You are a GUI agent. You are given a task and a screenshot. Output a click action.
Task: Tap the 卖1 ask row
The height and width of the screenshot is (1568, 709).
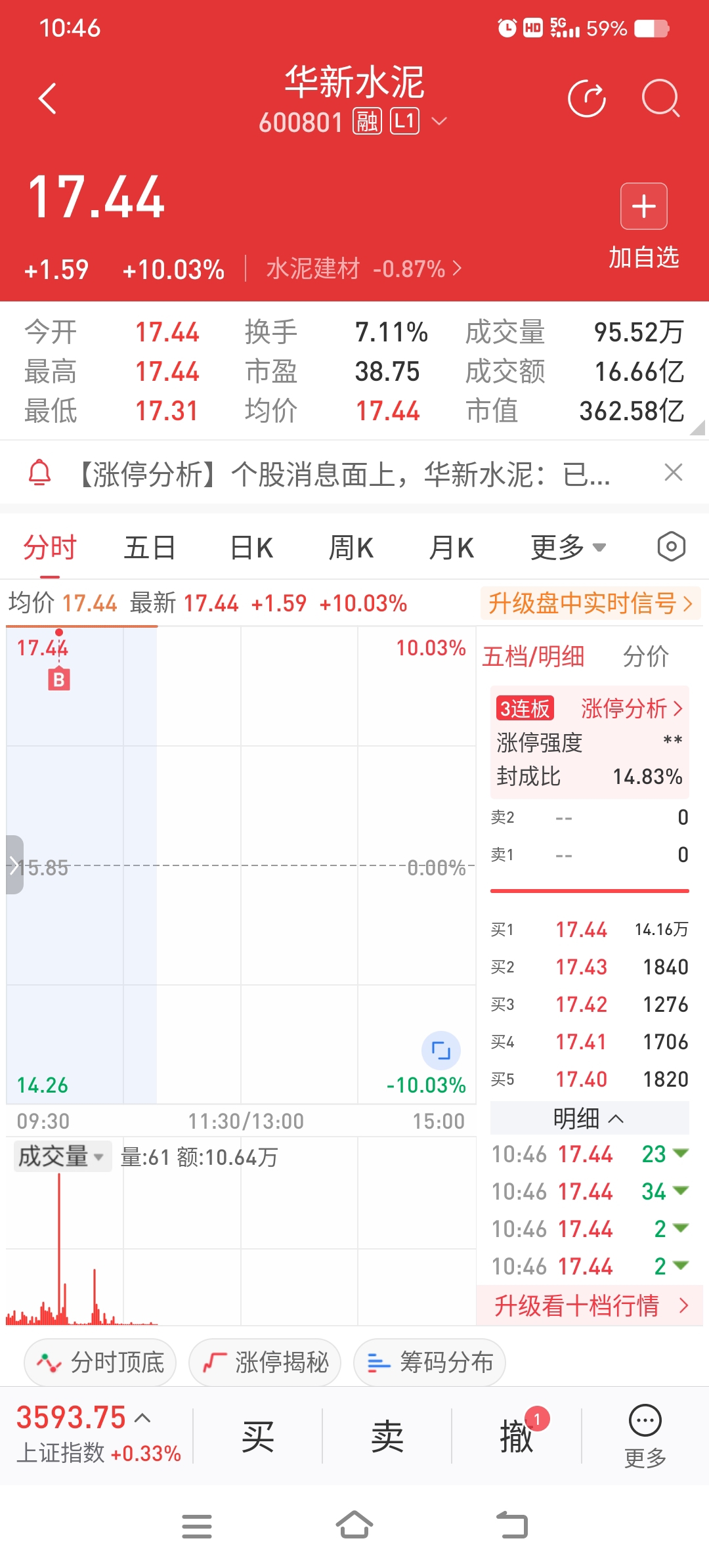coord(590,855)
